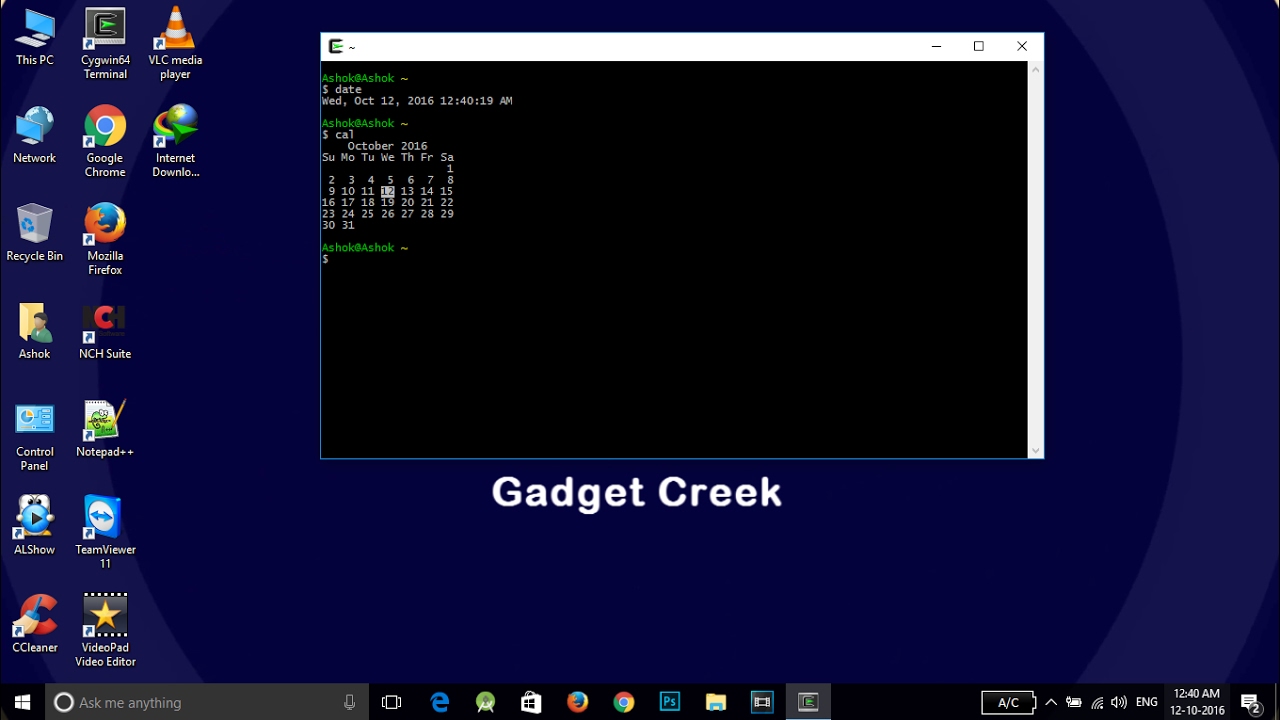The height and width of the screenshot is (720, 1280).
Task: Select the CCleaner desktop icon
Action: pos(34,625)
